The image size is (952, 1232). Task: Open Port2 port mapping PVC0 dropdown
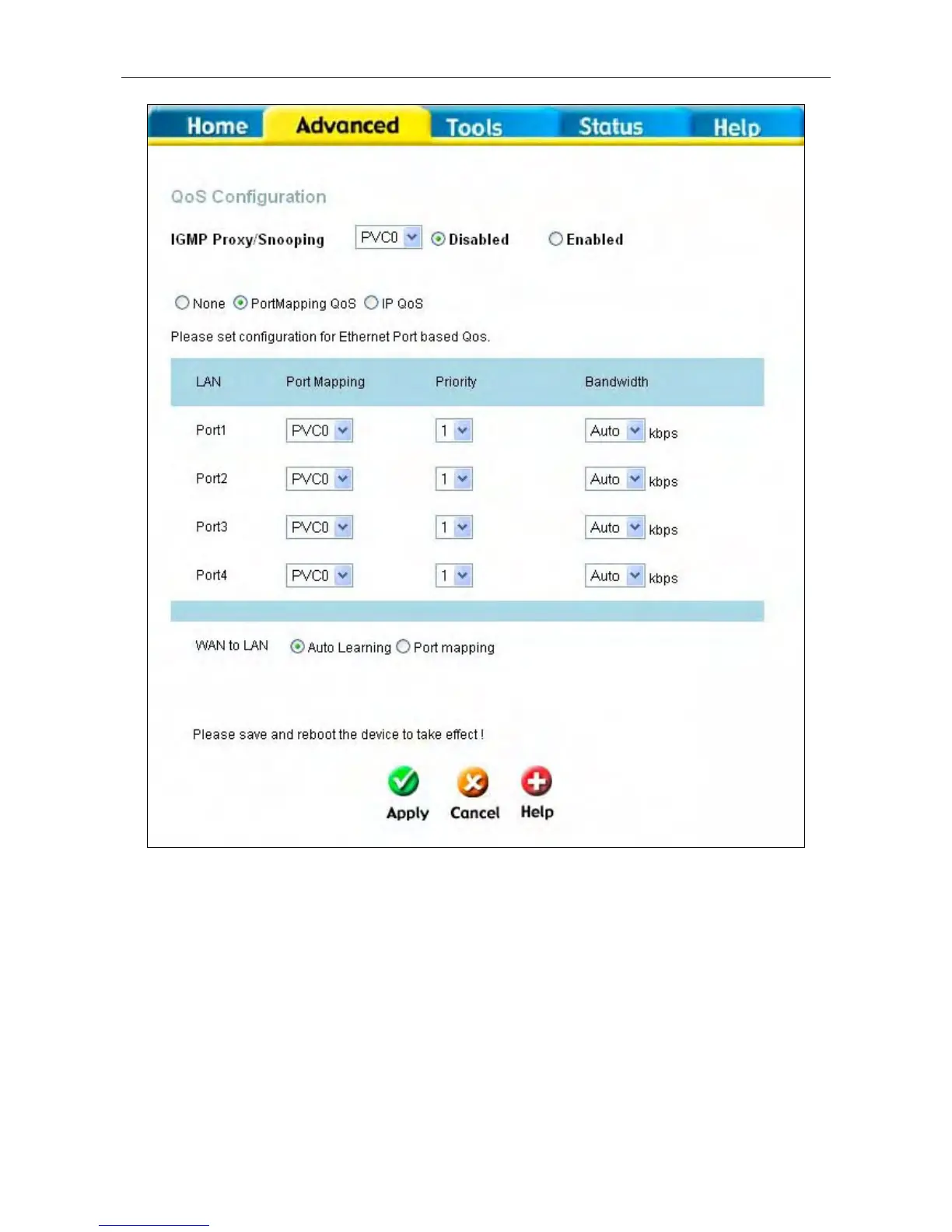(x=320, y=478)
